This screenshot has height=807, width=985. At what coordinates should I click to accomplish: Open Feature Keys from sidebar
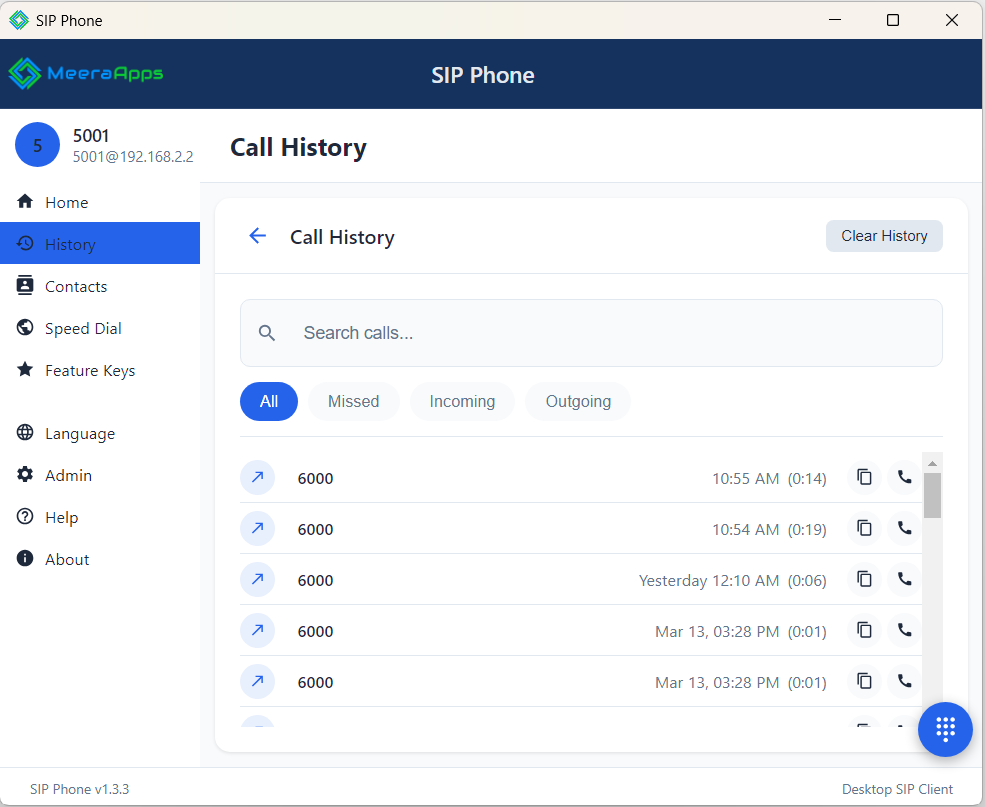(90, 370)
